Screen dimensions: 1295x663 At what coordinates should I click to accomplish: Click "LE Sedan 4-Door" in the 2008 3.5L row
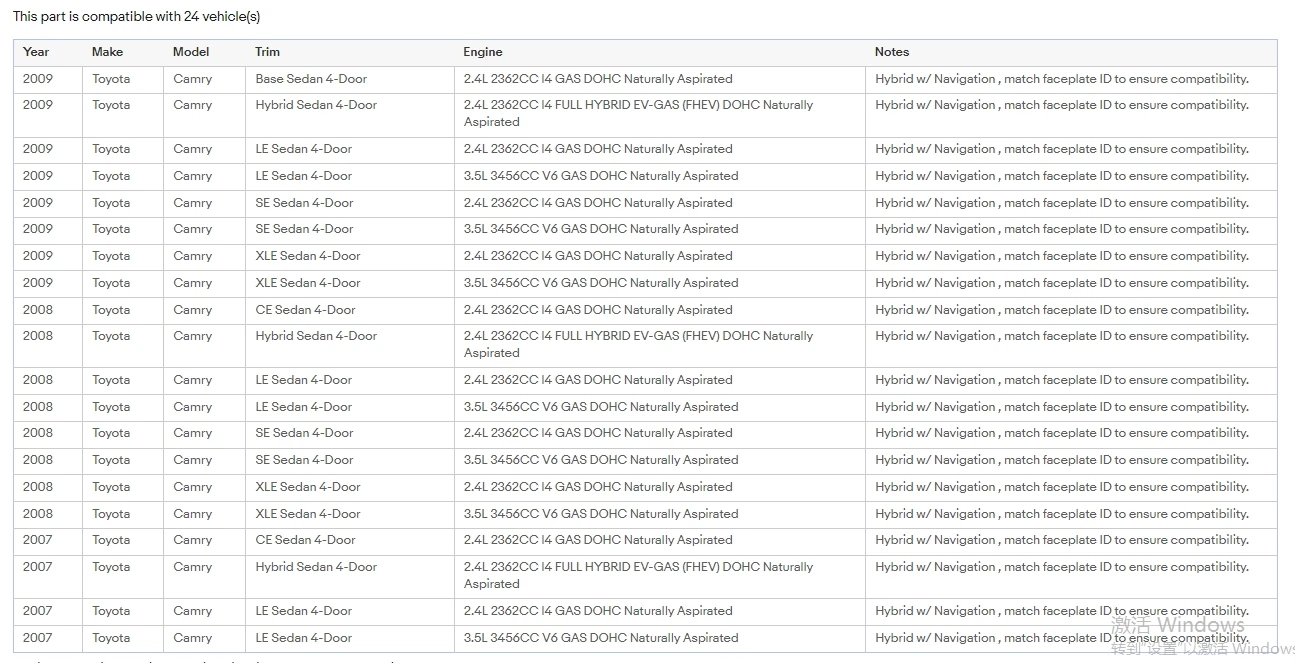304,407
